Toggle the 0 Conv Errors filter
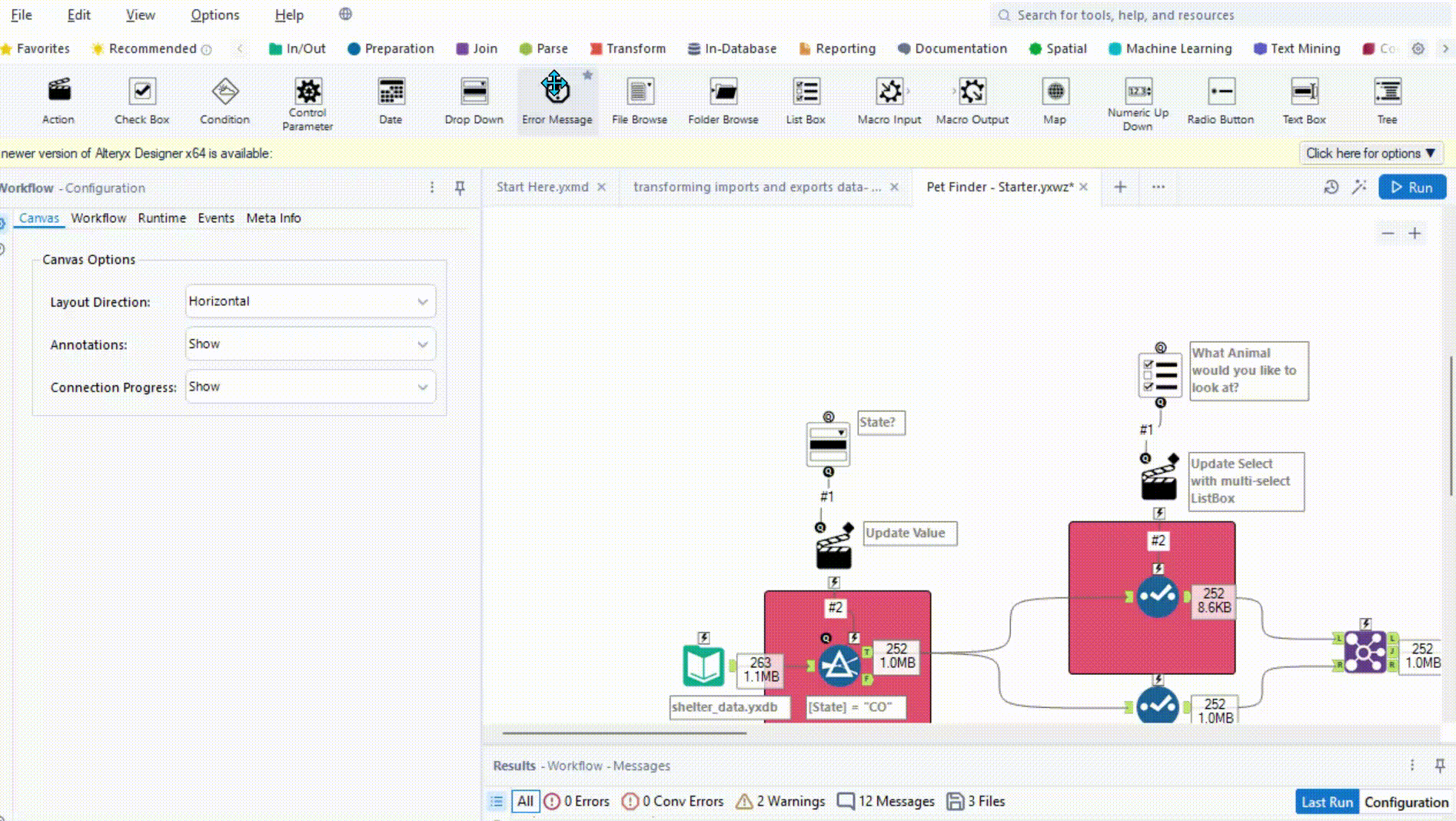Screen dimensions: 1456x821 (x=673, y=802)
